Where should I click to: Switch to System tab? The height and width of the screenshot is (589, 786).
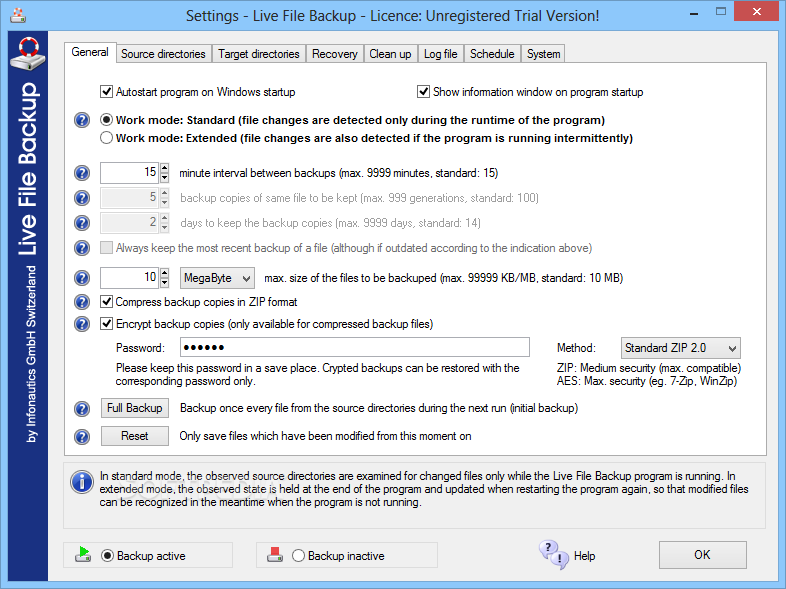[x=543, y=54]
